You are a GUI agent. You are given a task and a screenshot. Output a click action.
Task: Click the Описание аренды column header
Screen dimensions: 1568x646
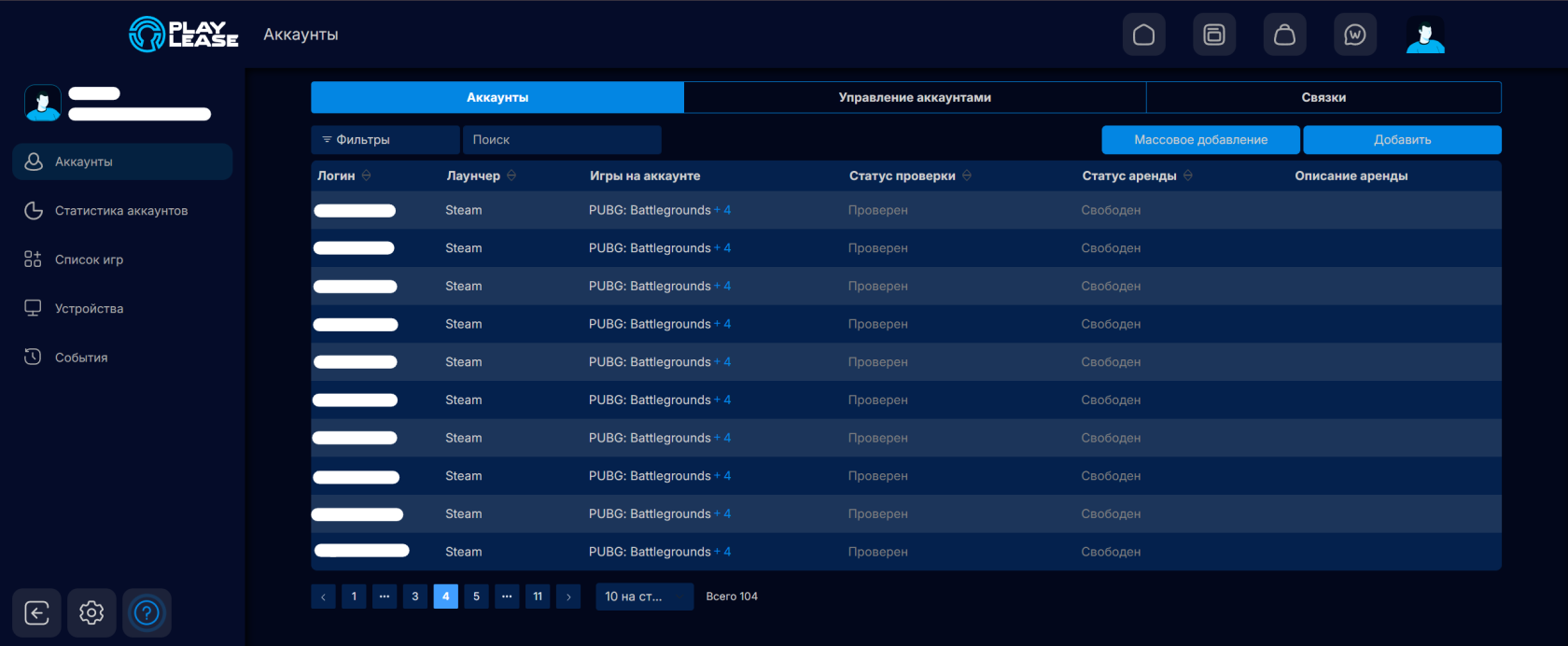(x=1351, y=176)
